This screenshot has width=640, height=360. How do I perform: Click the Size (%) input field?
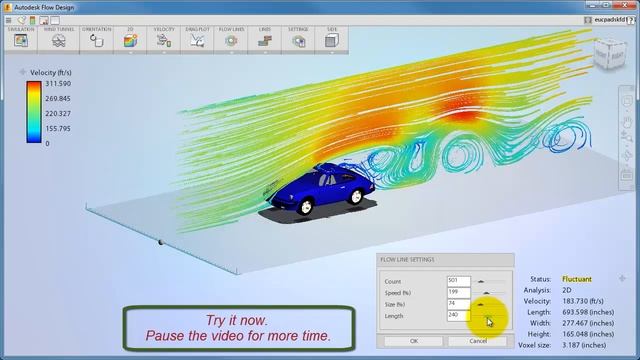point(459,304)
